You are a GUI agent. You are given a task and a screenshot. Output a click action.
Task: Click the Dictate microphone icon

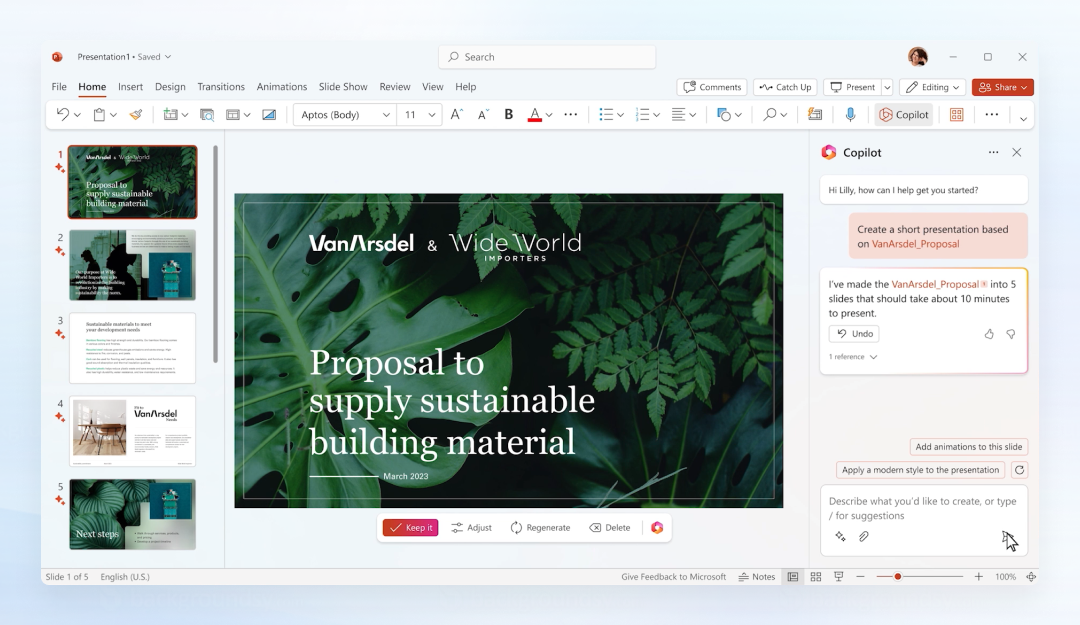851,115
